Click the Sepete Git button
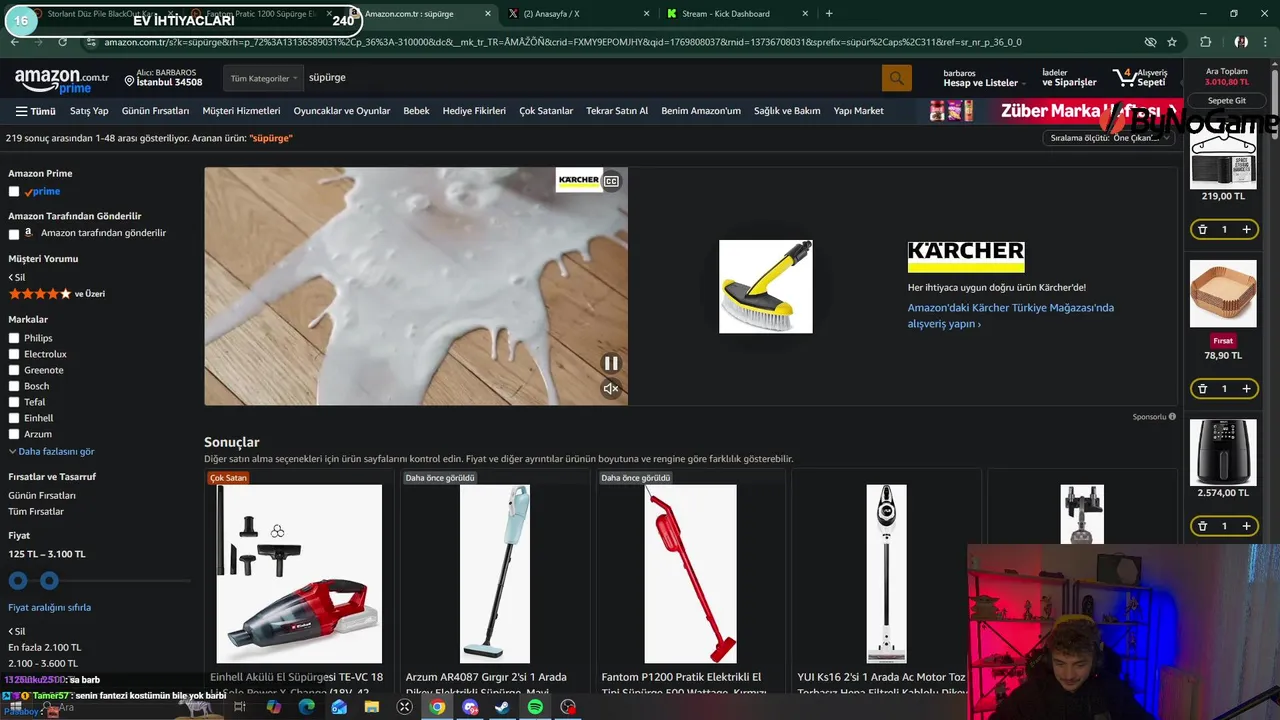Screen dimensions: 1280x720 coord(1227,101)
